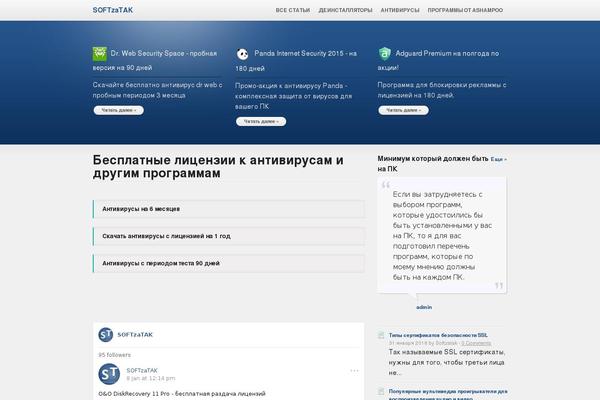The image size is (600, 400).
Task: Open the post date 8 jan at 12:14 pm
Action: (151, 378)
